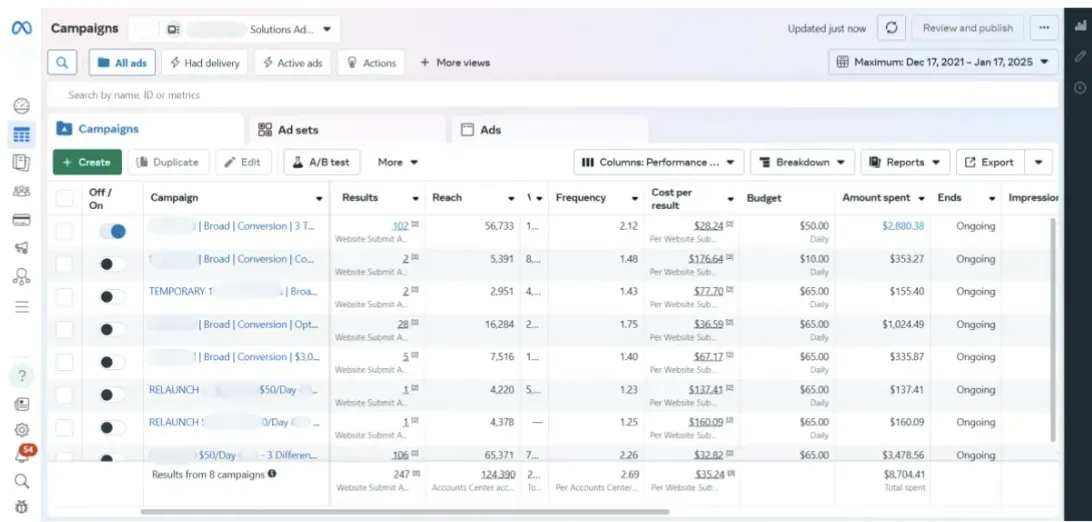Expand the Breakdown dropdown
Screen dimensions: 1092x522
[801, 162]
